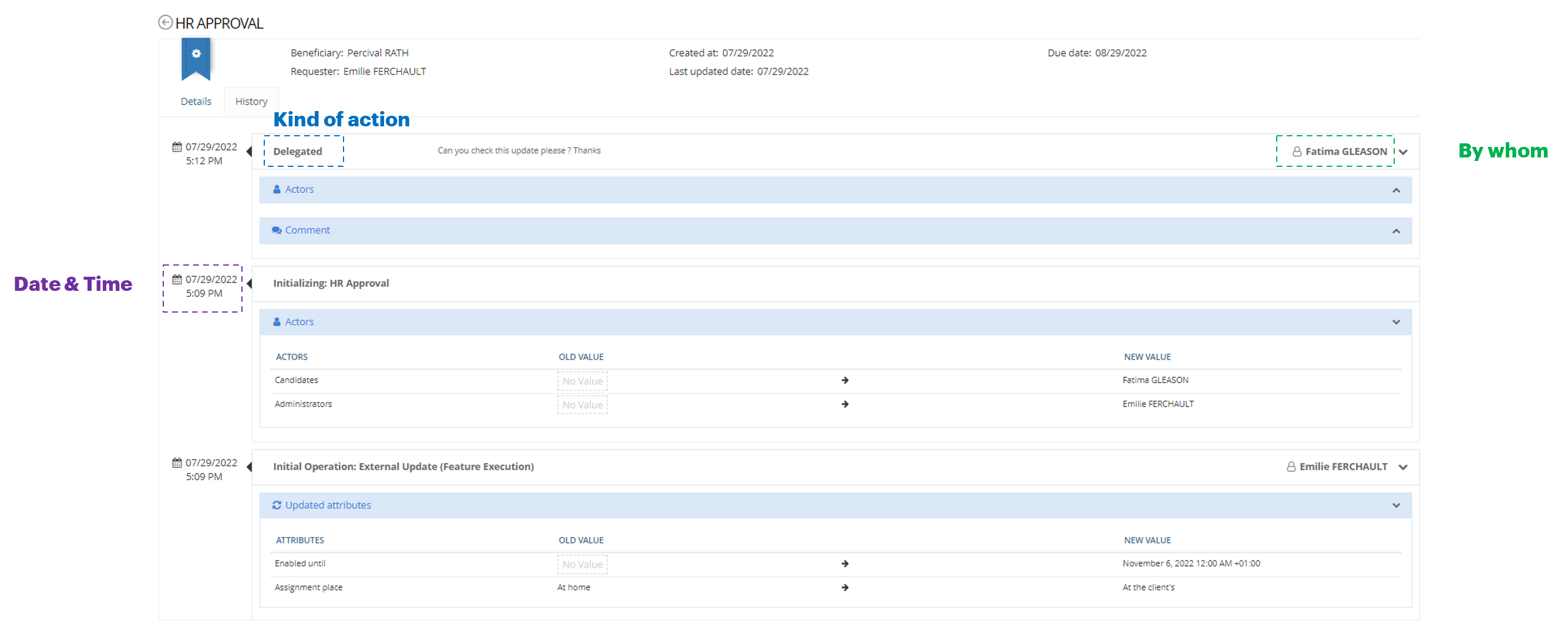The height and width of the screenshot is (634, 1568).
Task: Click calendar icon next to 5:12 PM entry
Action: (x=177, y=147)
